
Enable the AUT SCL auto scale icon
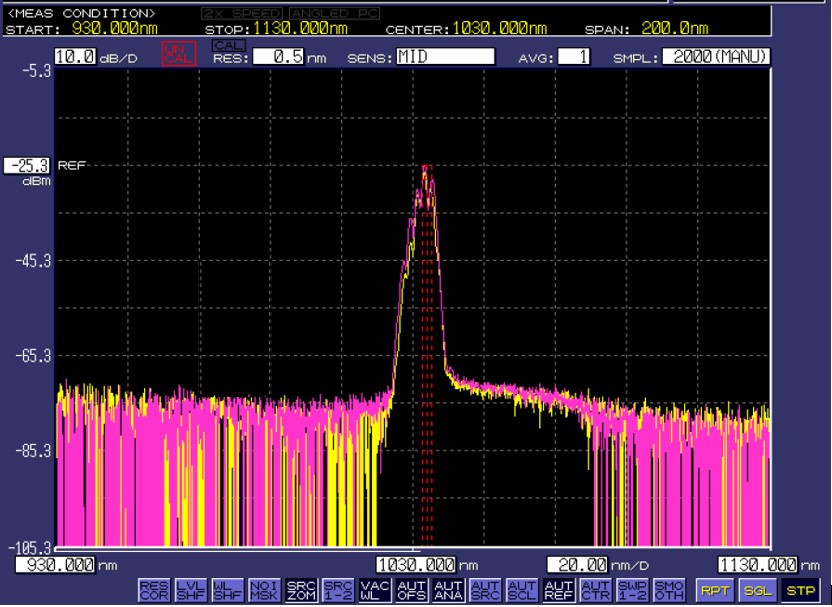(x=522, y=590)
